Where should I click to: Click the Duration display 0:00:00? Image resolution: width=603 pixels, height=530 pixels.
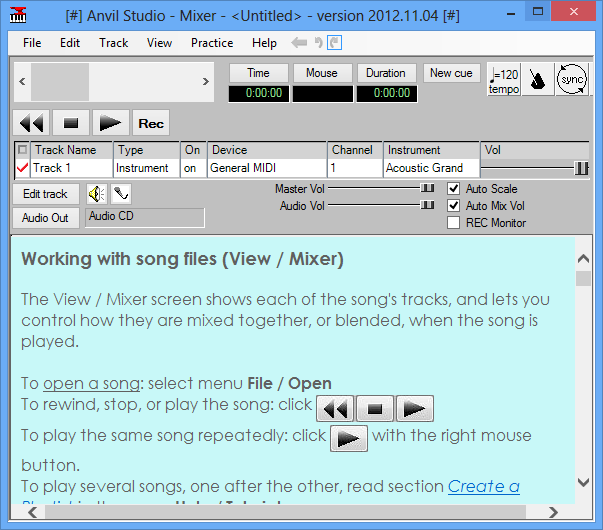(x=387, y=93)
